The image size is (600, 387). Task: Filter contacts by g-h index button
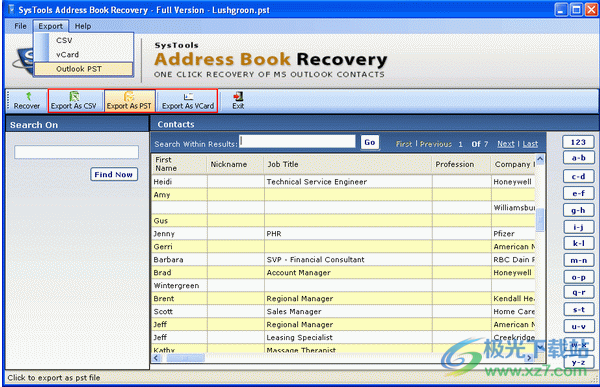(x=579, y=210)
